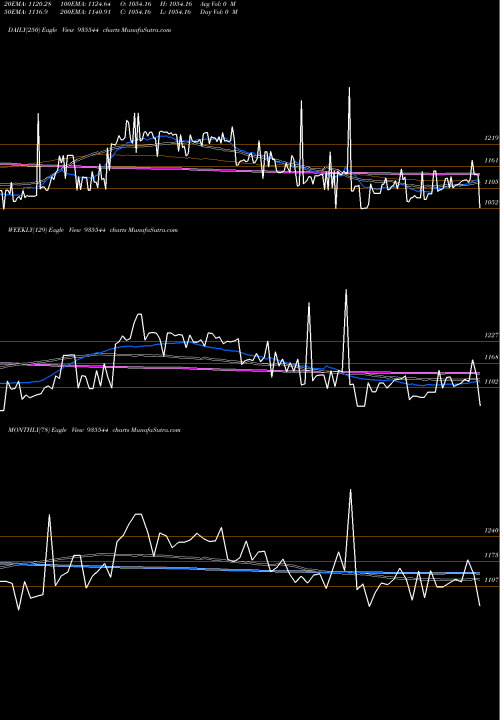Click the 1102 price label on weekly chart
500x720 pixels.
coord(491,382)
